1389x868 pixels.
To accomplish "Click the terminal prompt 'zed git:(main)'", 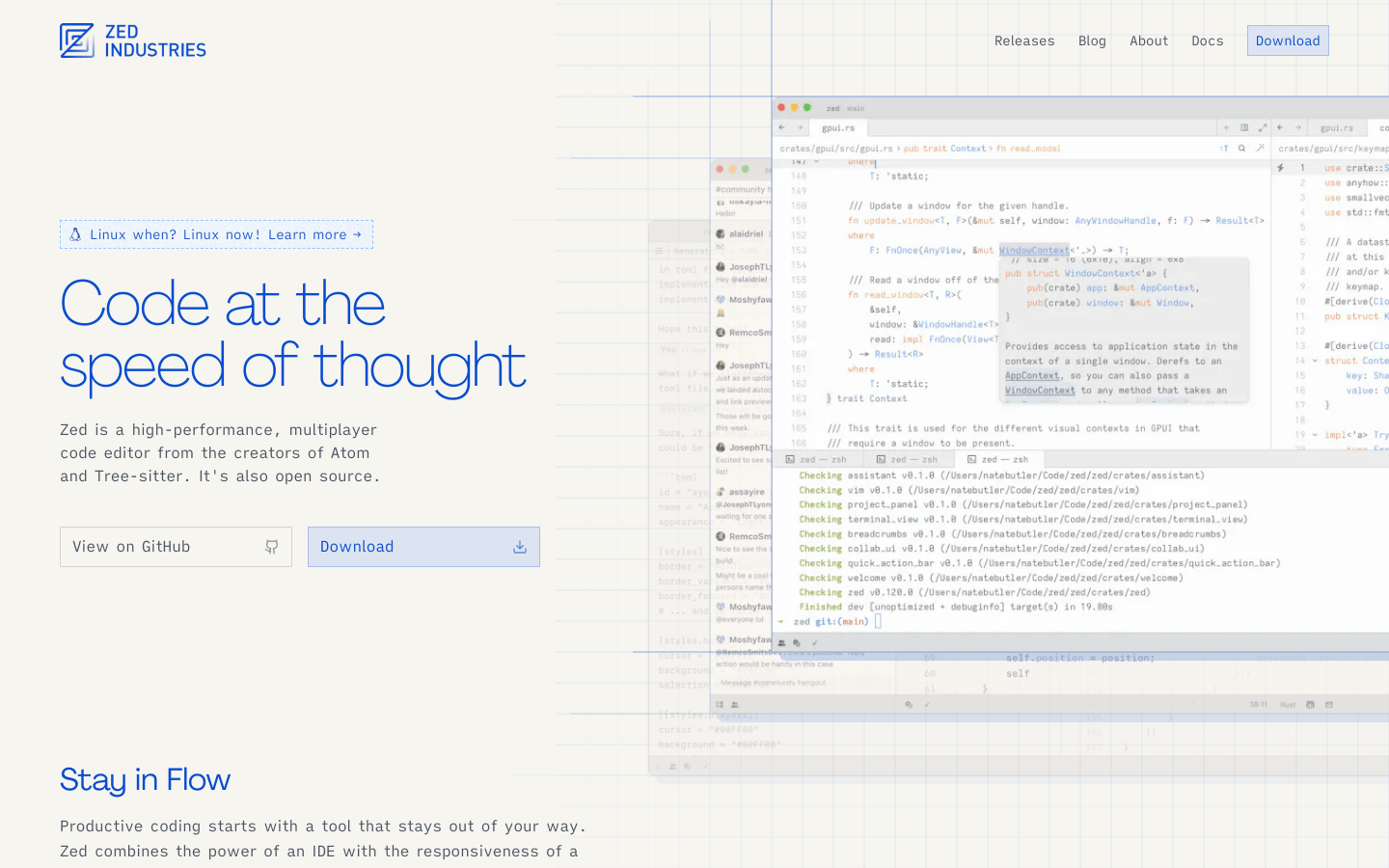I will (831, 622).
